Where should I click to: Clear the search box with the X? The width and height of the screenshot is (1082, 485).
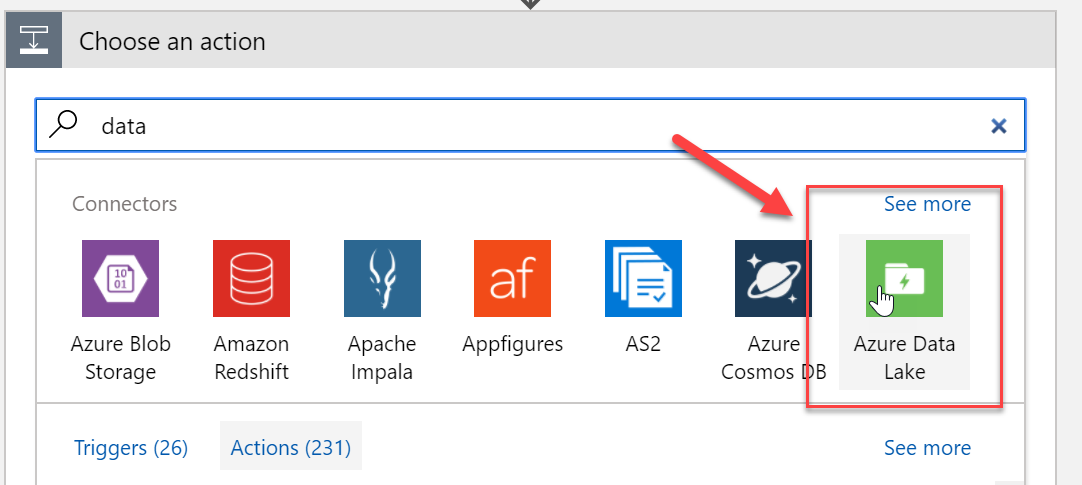tap(999, 126)
